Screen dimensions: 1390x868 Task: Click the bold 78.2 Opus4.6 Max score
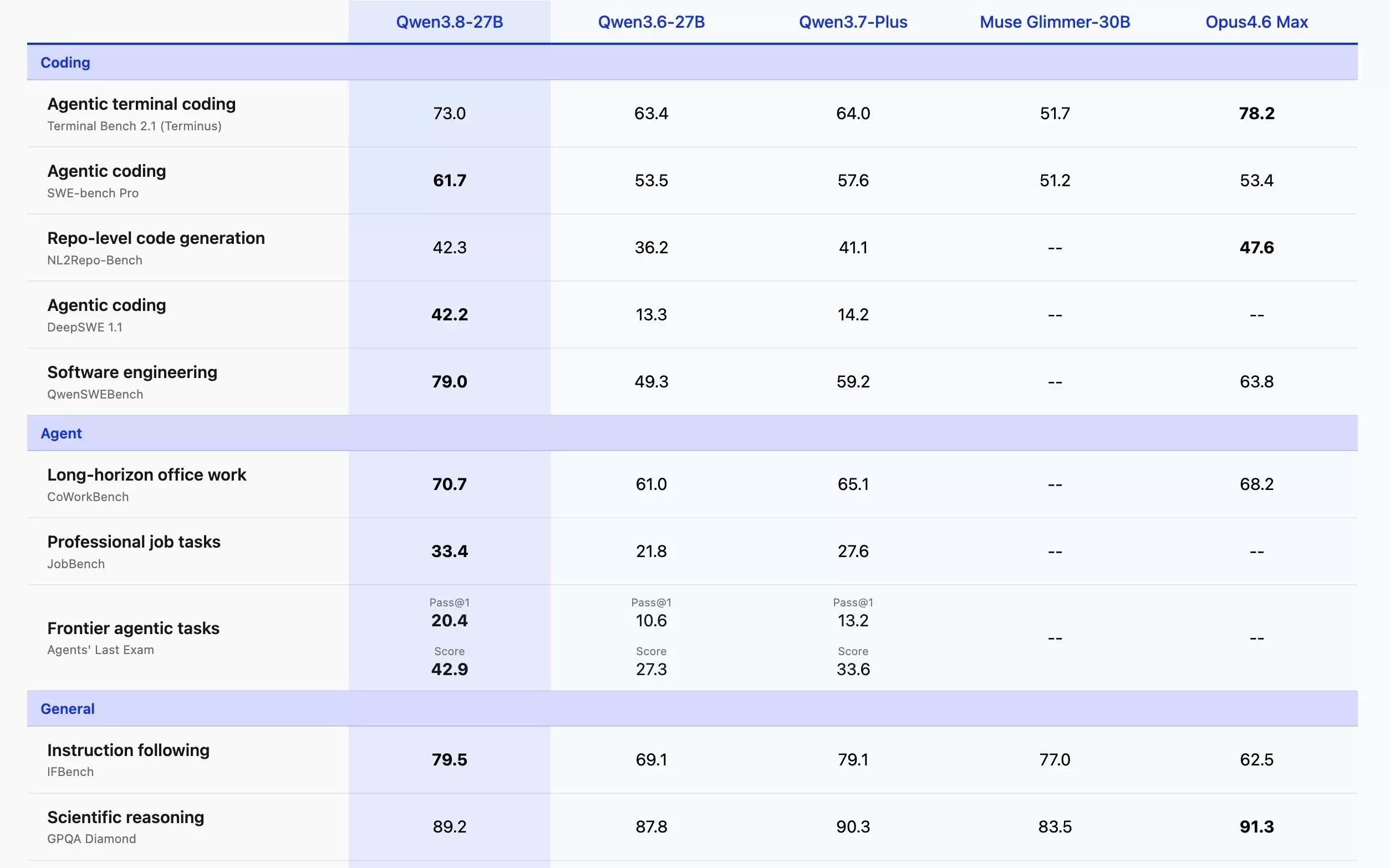(1257, 113)
